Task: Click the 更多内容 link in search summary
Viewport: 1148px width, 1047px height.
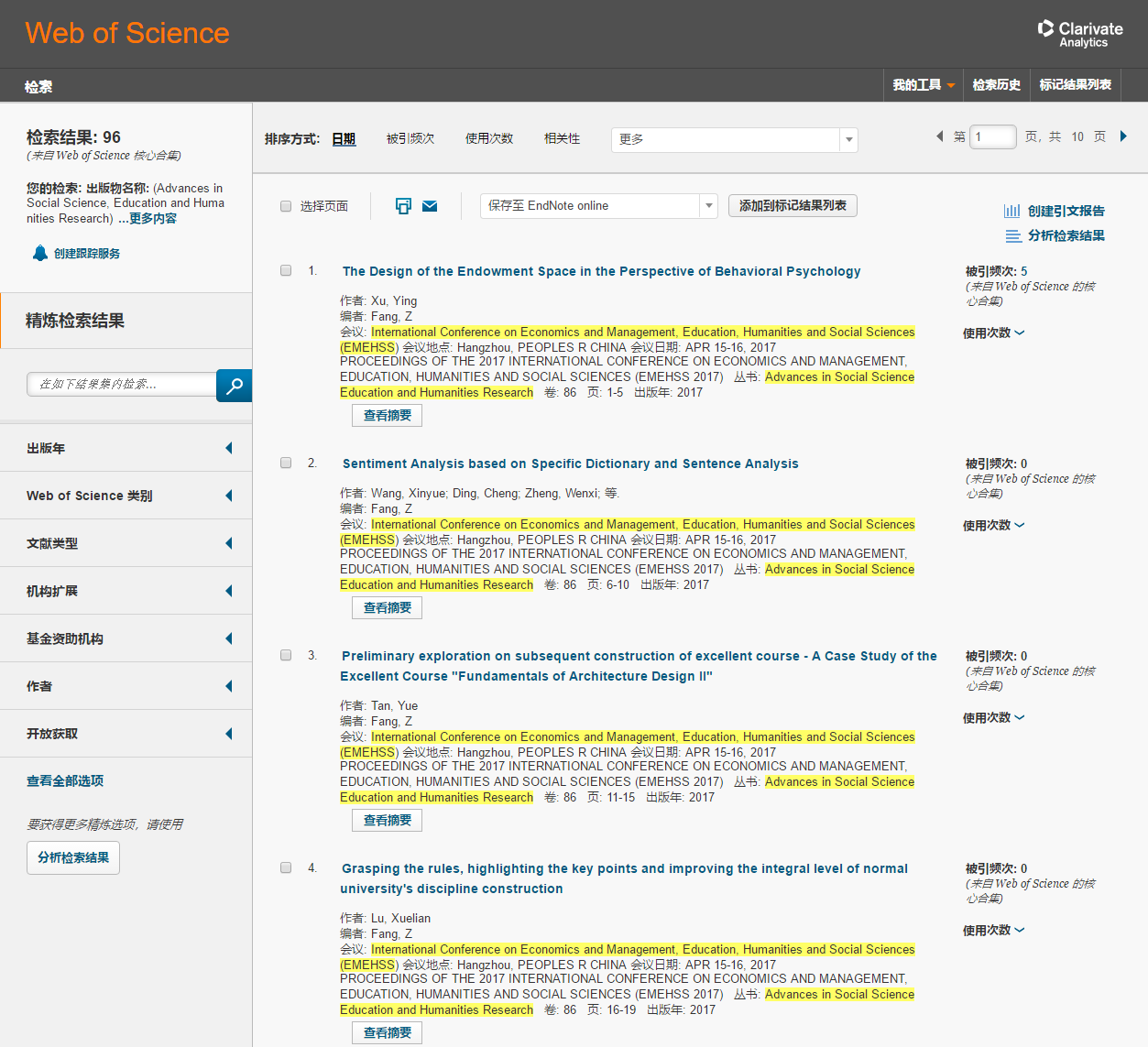Action: point(153,219)
